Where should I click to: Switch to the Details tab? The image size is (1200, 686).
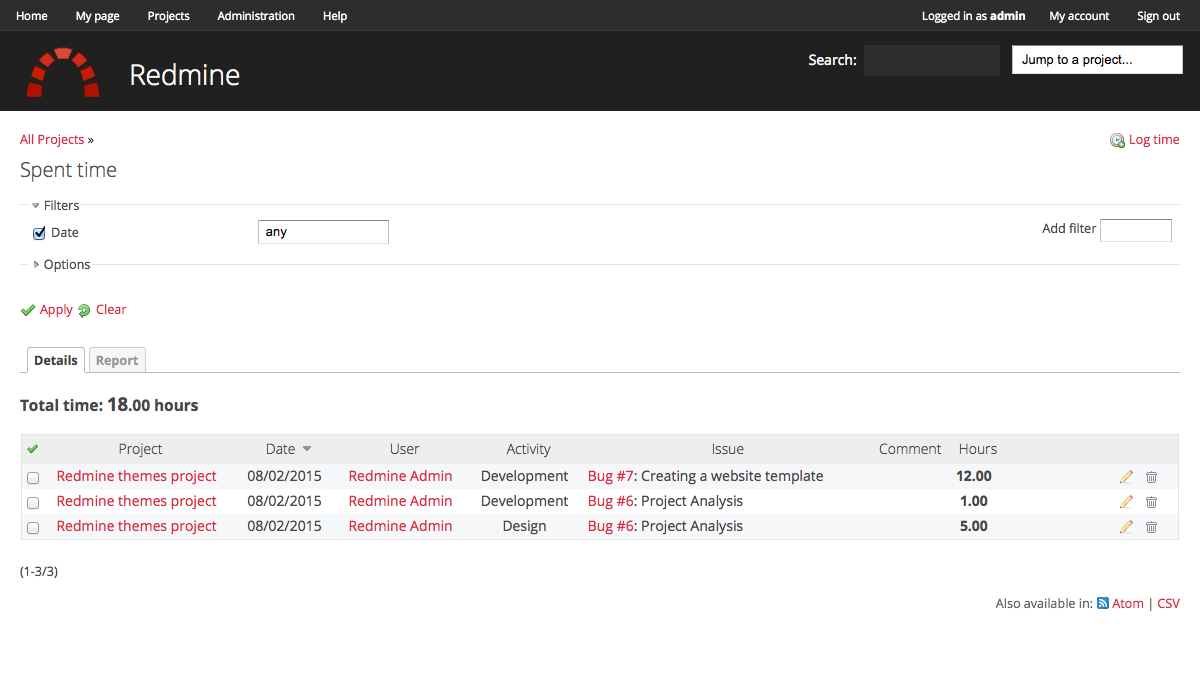pyautogui.click(x=56, y=360)
